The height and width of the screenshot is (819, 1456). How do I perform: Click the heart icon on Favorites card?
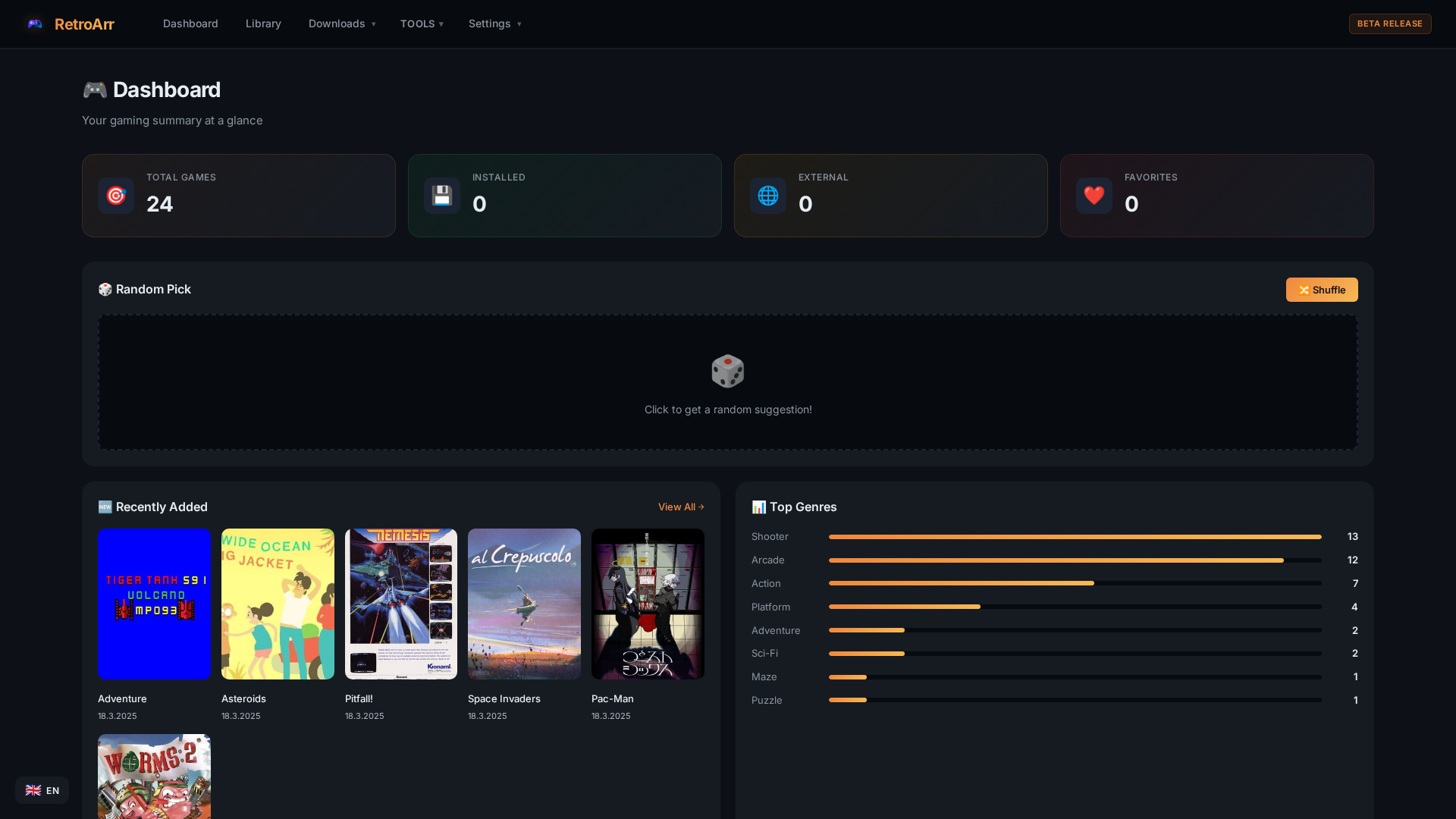pyautogui.click(x=1094, y=196)
